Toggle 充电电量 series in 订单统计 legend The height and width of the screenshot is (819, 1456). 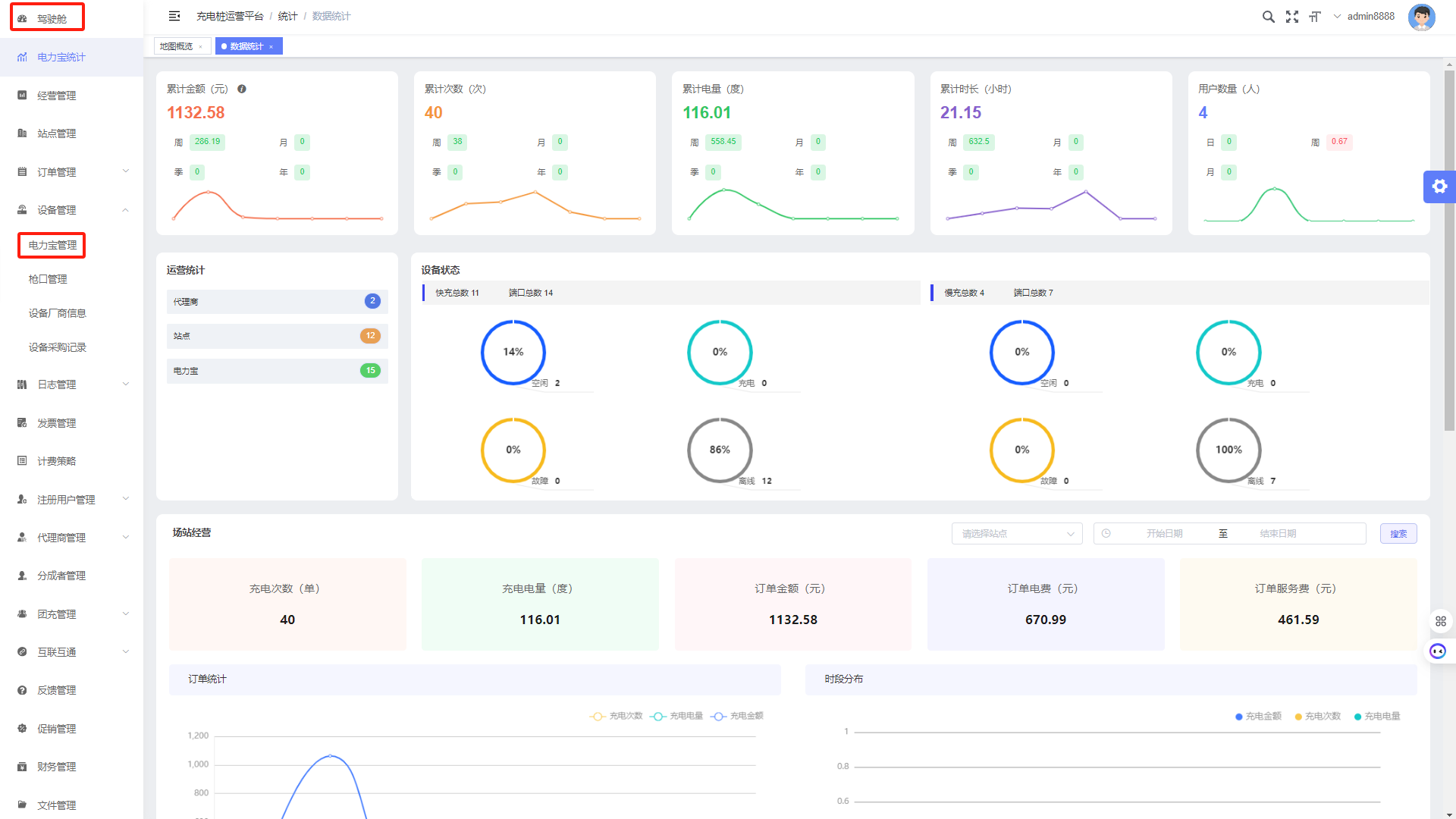point(676,716)
